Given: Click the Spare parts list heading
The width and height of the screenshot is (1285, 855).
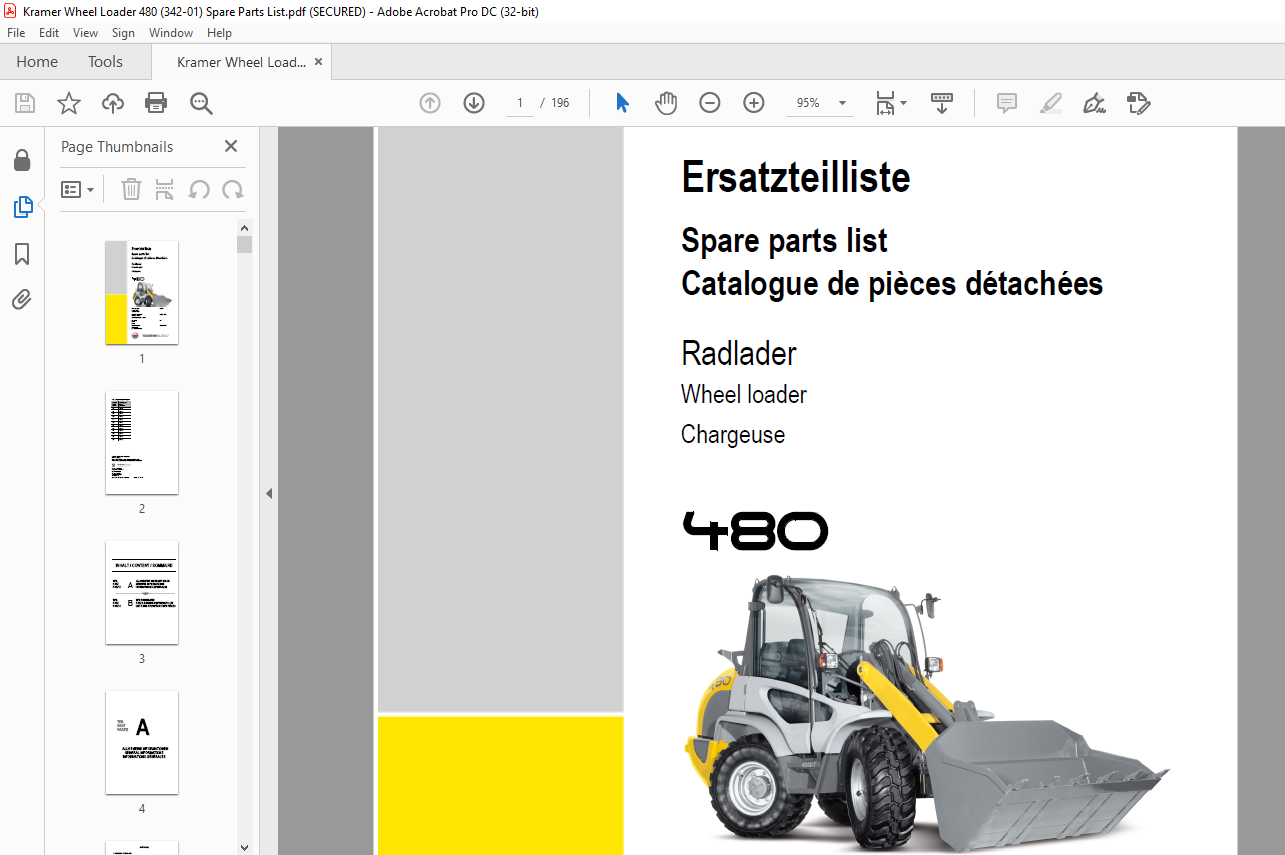Looking at the screenshot, I should click(784, 241).
